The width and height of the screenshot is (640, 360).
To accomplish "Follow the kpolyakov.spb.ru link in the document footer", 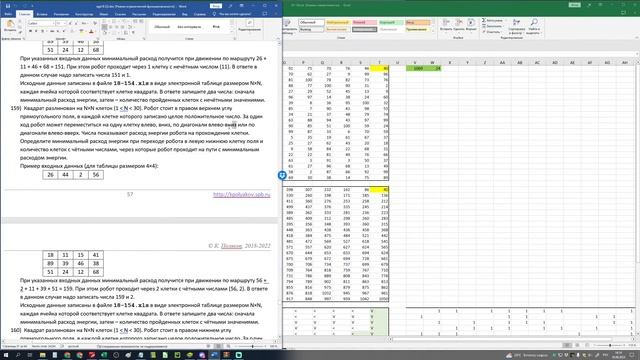I will [x=242, y=194].
